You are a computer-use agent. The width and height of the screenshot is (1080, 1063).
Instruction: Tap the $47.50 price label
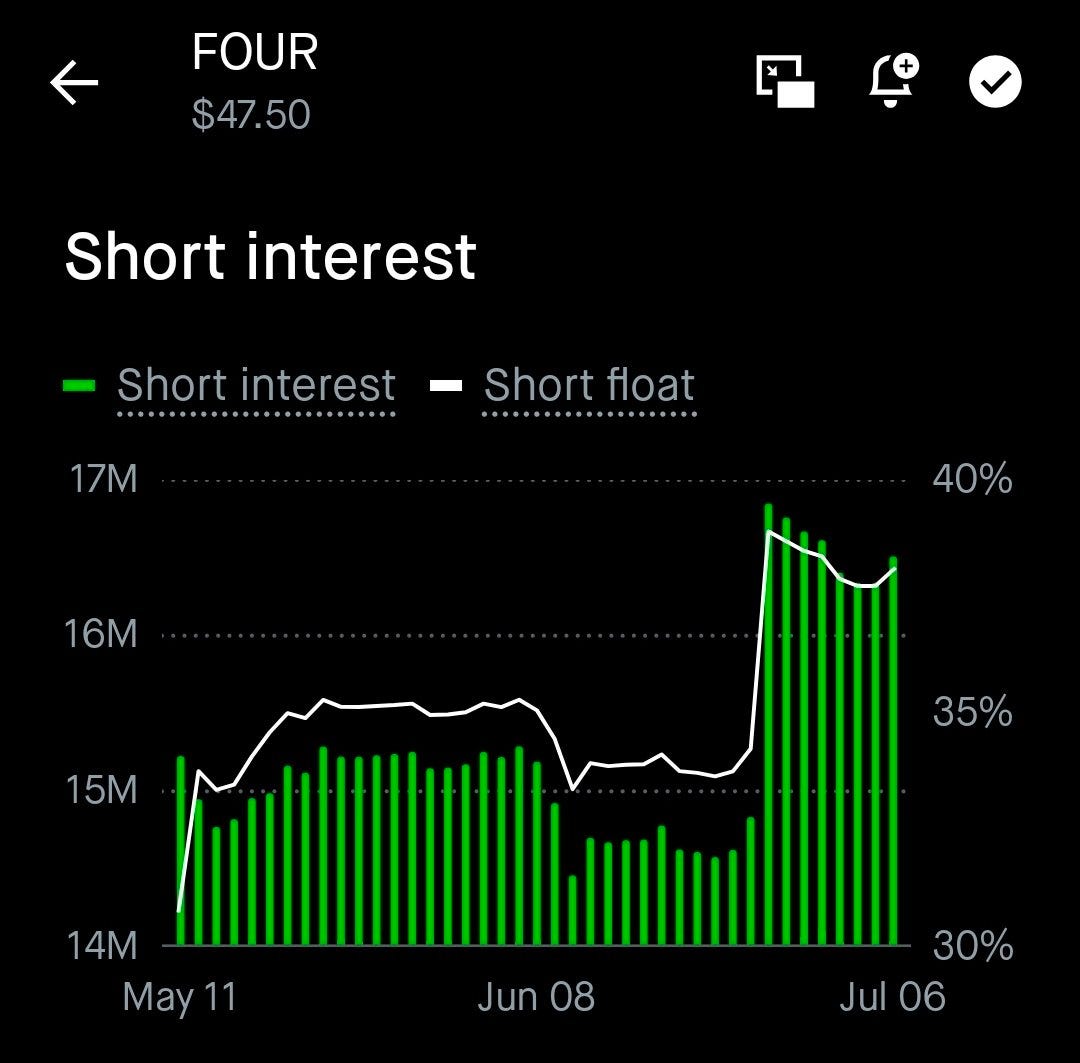click(251, 114)
